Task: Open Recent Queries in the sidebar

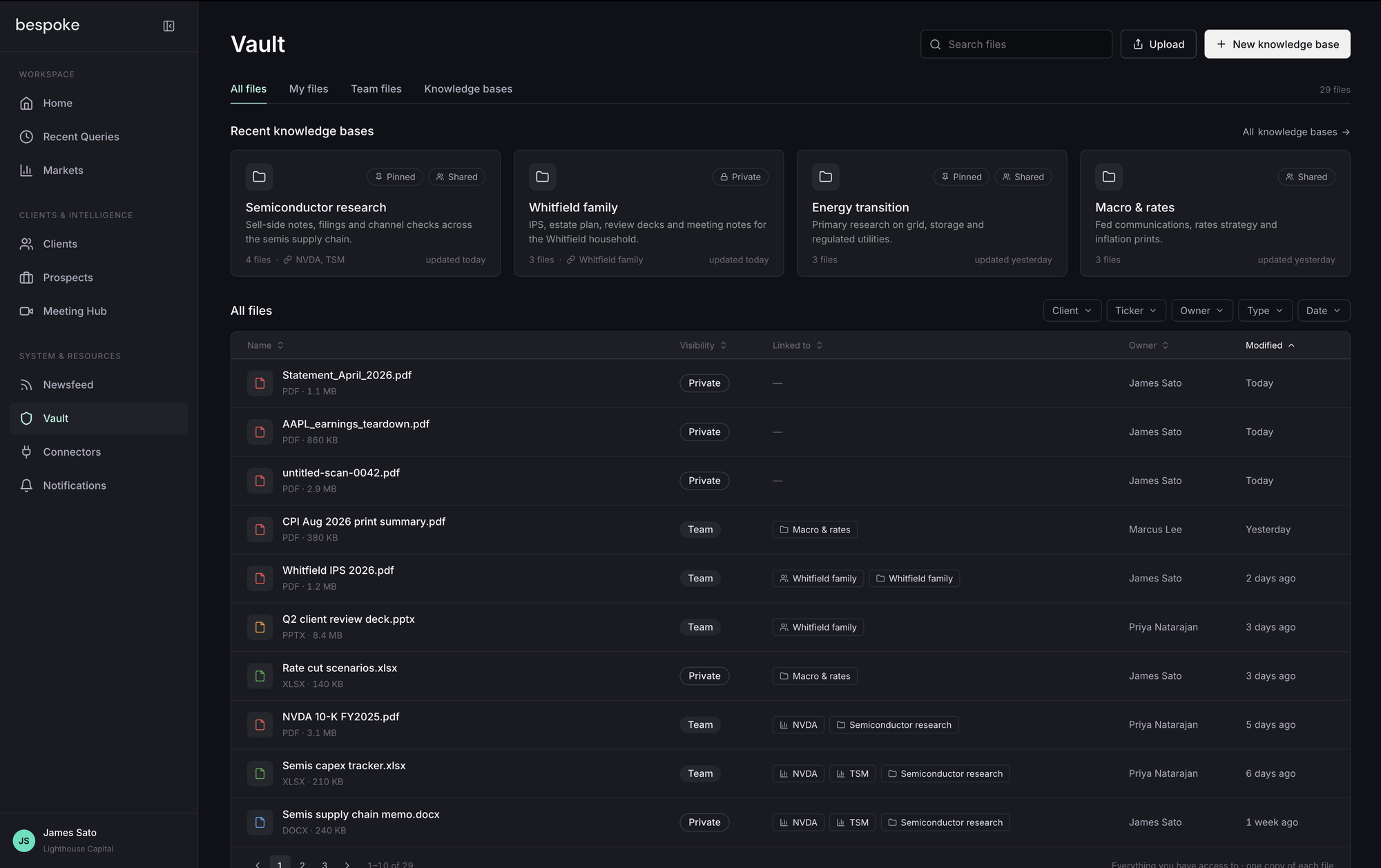Action: point(99,137)
